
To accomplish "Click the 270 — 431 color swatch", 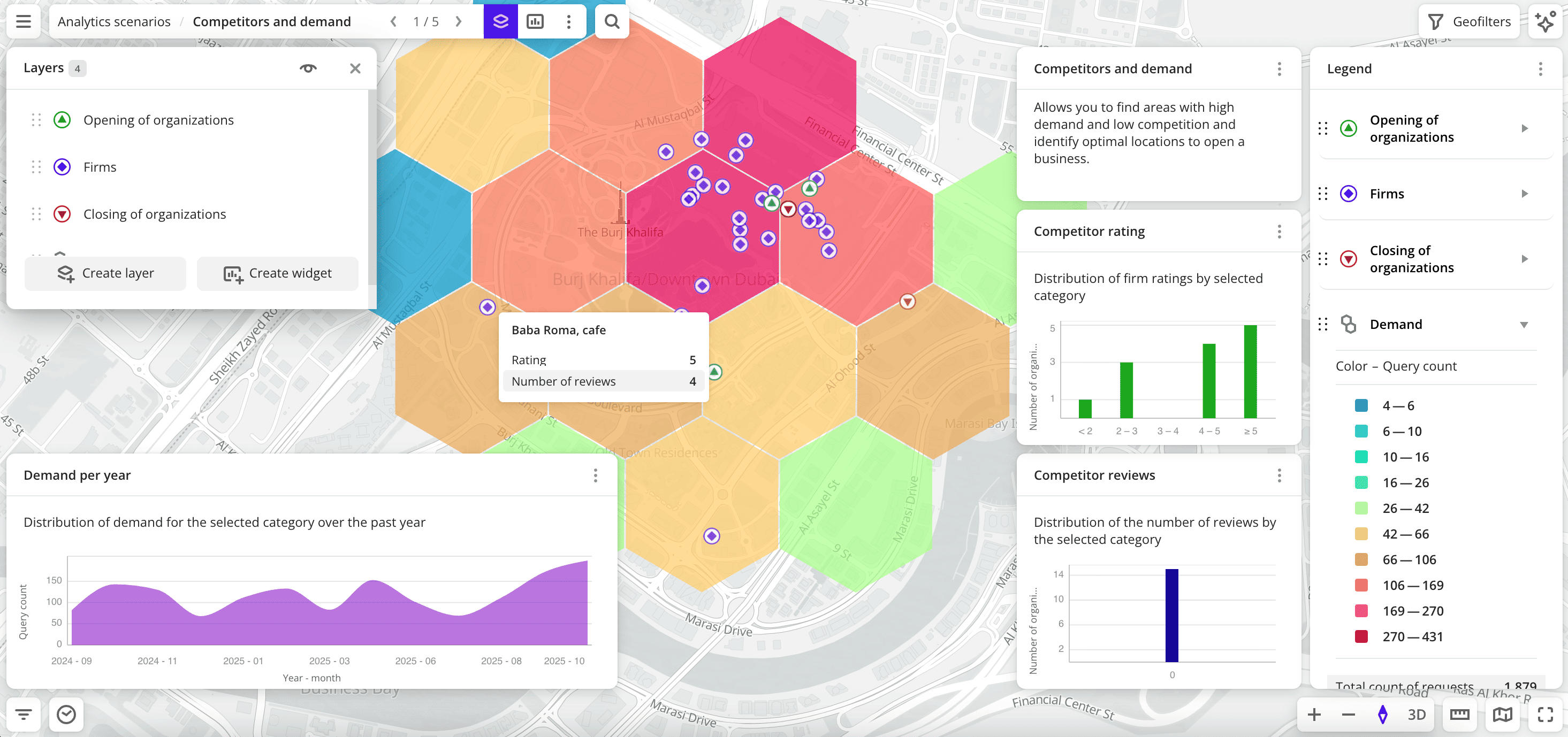I will pos(1361,636).
